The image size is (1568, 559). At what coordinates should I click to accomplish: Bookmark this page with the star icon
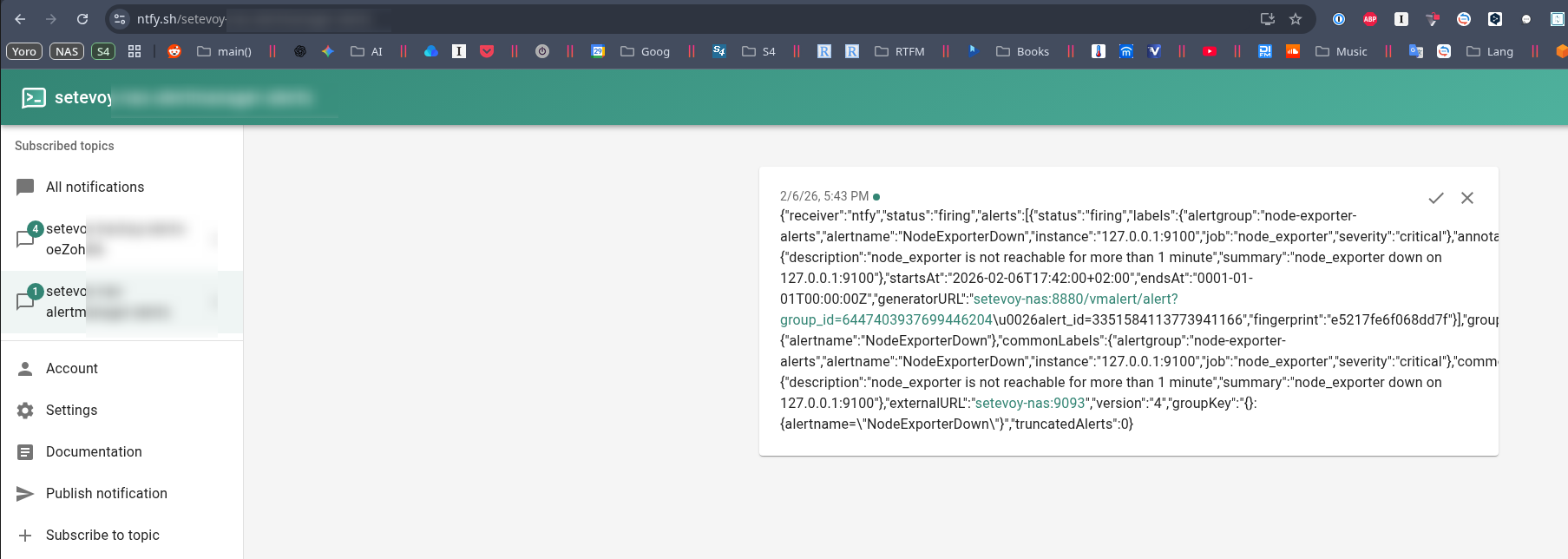pos(1295,19)
